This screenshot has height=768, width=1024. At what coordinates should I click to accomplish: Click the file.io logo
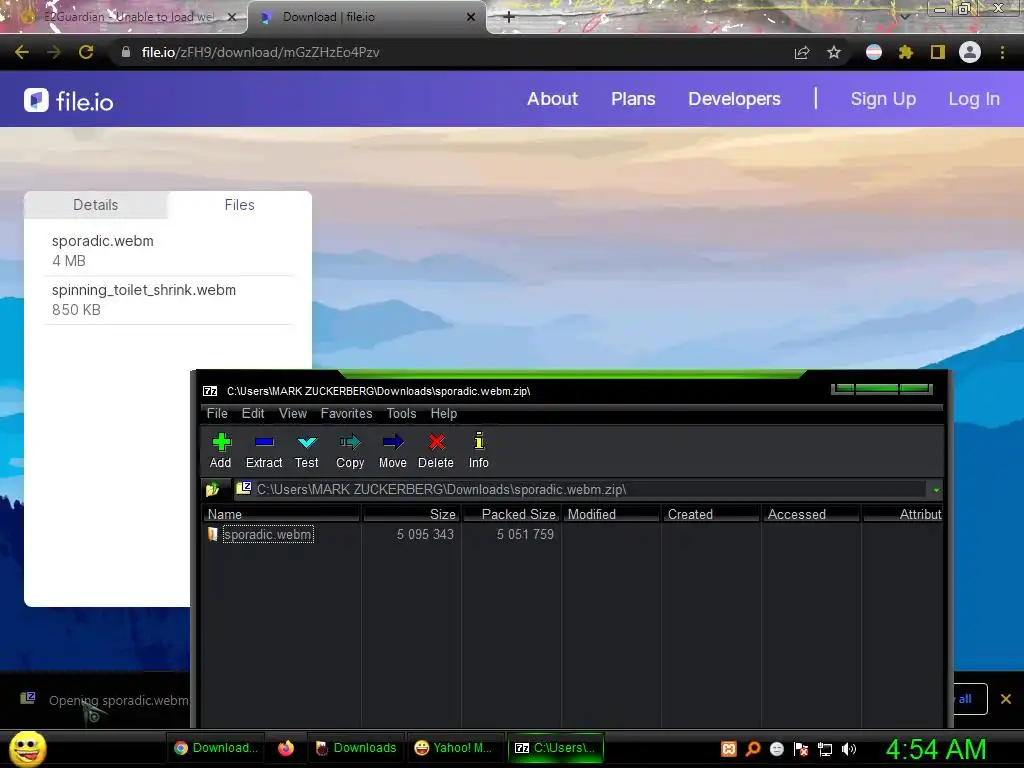[69, 101]
